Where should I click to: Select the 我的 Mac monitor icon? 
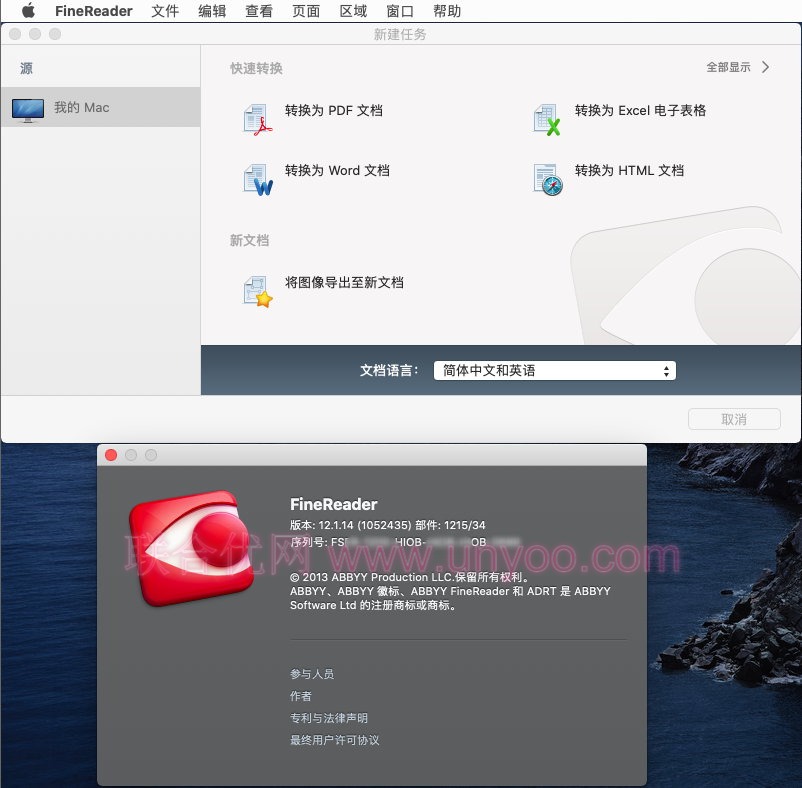point(28,110)
